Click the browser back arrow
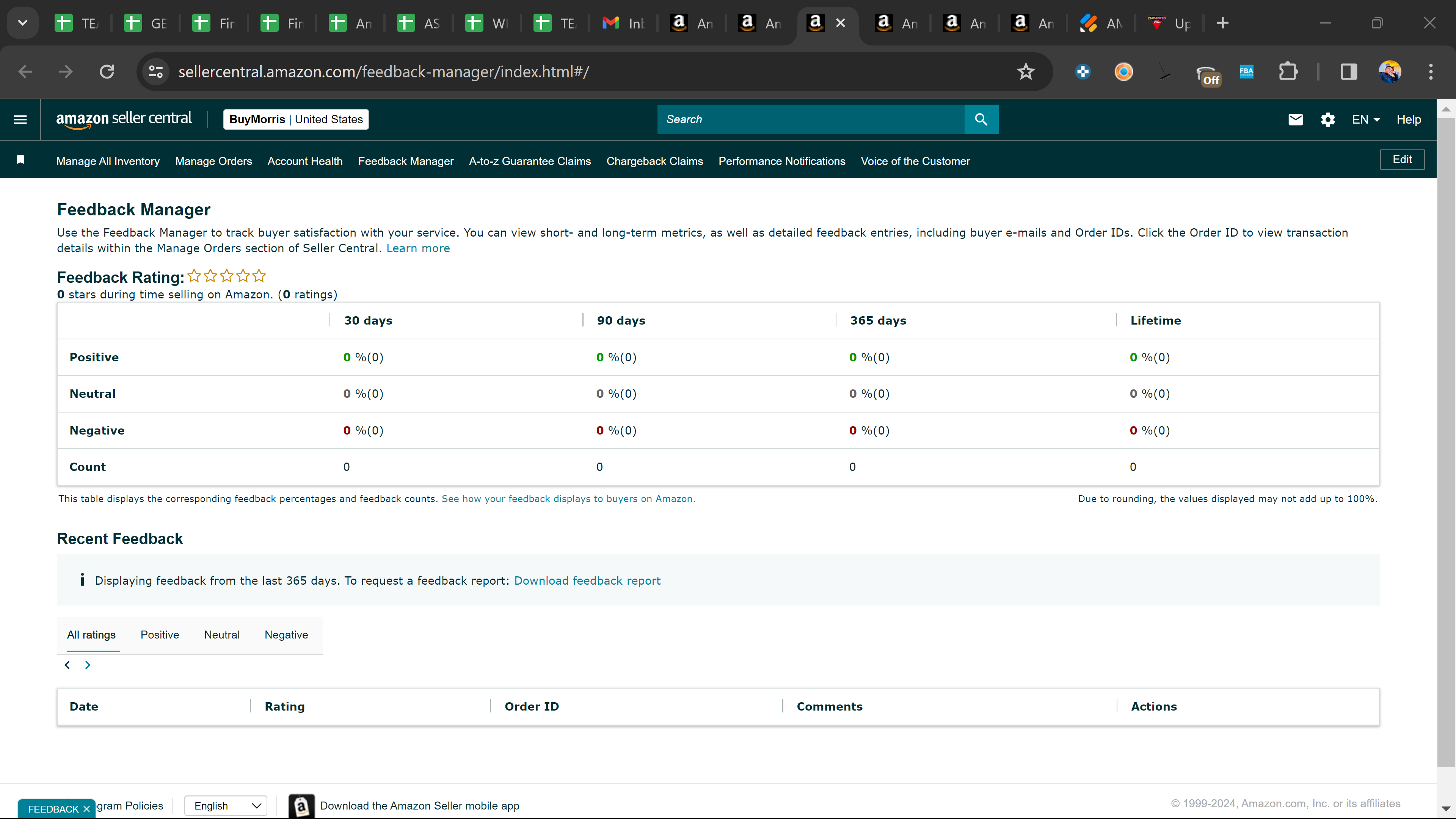Viewport: 1456px width, 819px height. 25,72
